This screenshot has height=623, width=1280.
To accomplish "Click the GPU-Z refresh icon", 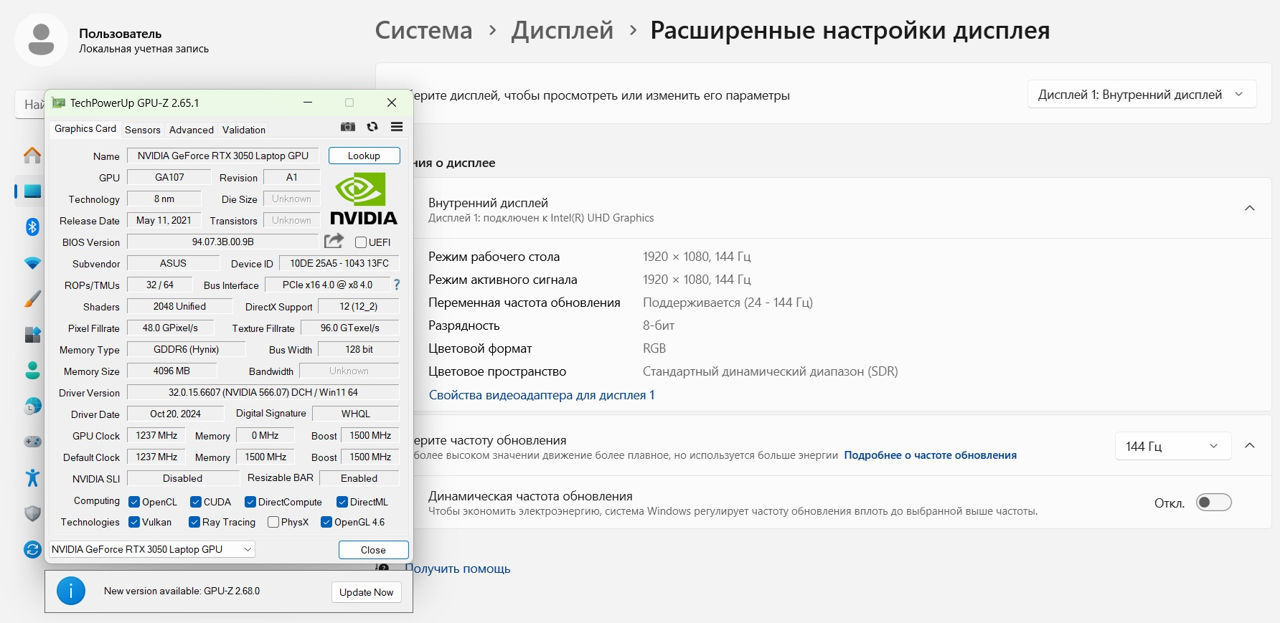I will (x=372, y=128).
